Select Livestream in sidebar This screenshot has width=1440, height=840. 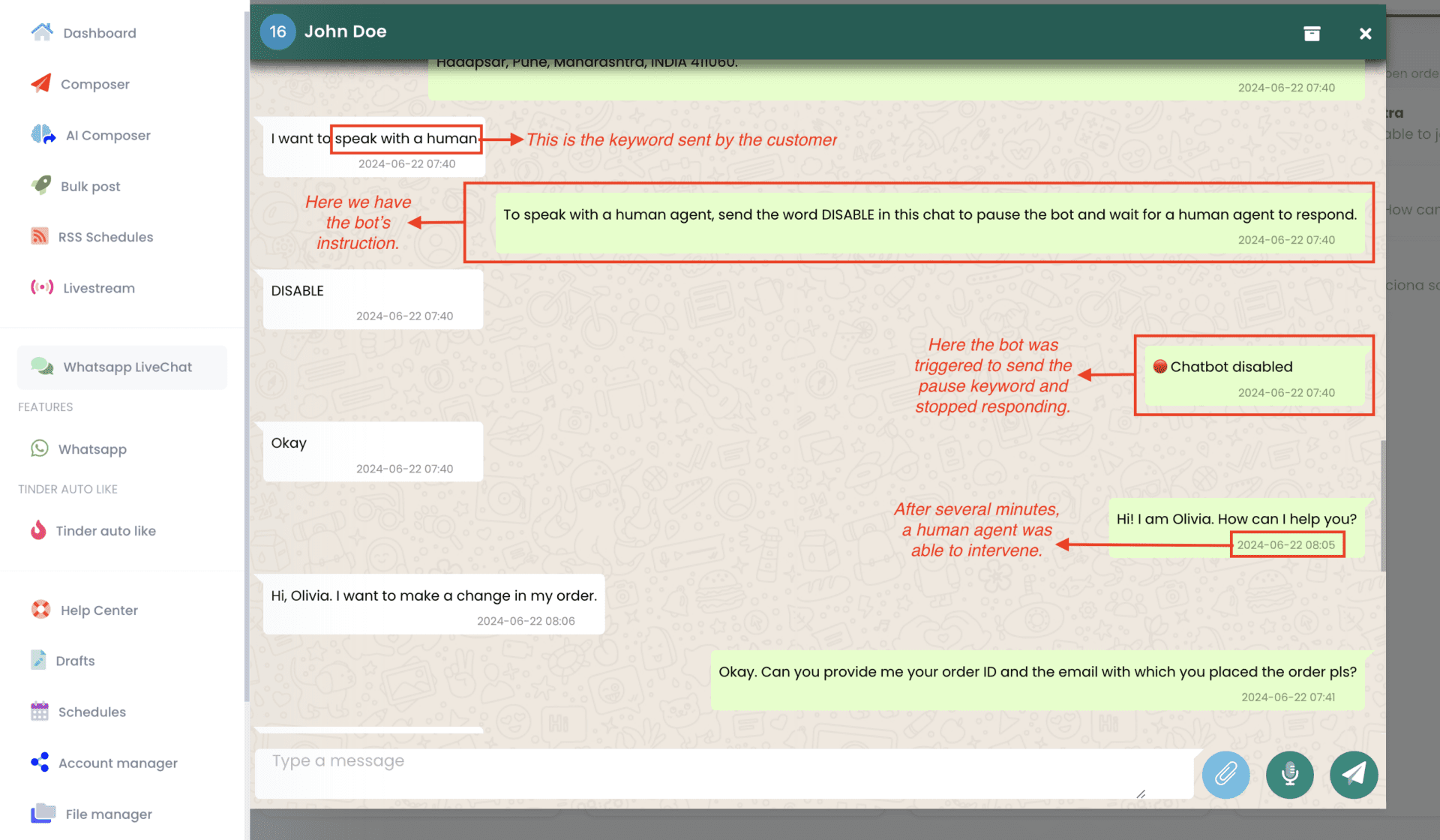pos(98,288)
